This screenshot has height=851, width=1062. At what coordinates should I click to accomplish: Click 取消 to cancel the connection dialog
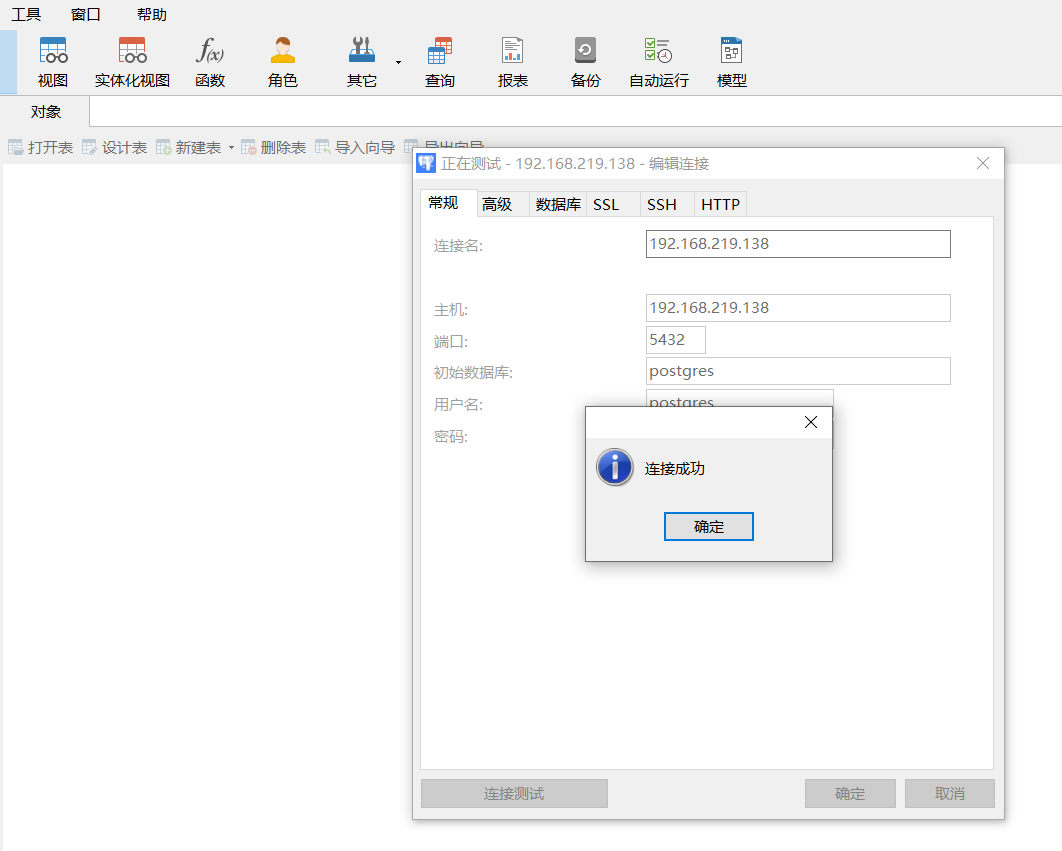(948, 793)
